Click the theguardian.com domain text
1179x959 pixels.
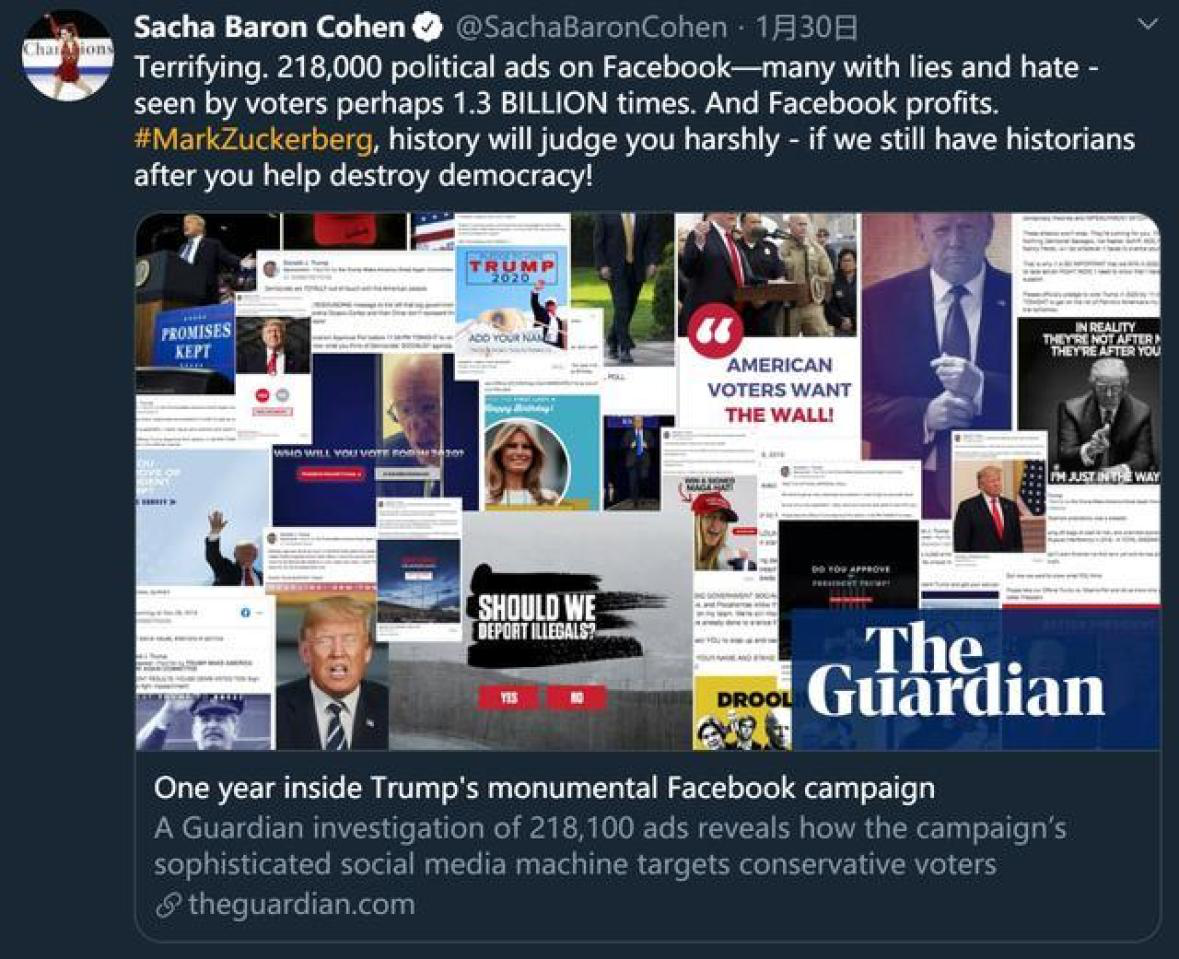coord(302,904)
